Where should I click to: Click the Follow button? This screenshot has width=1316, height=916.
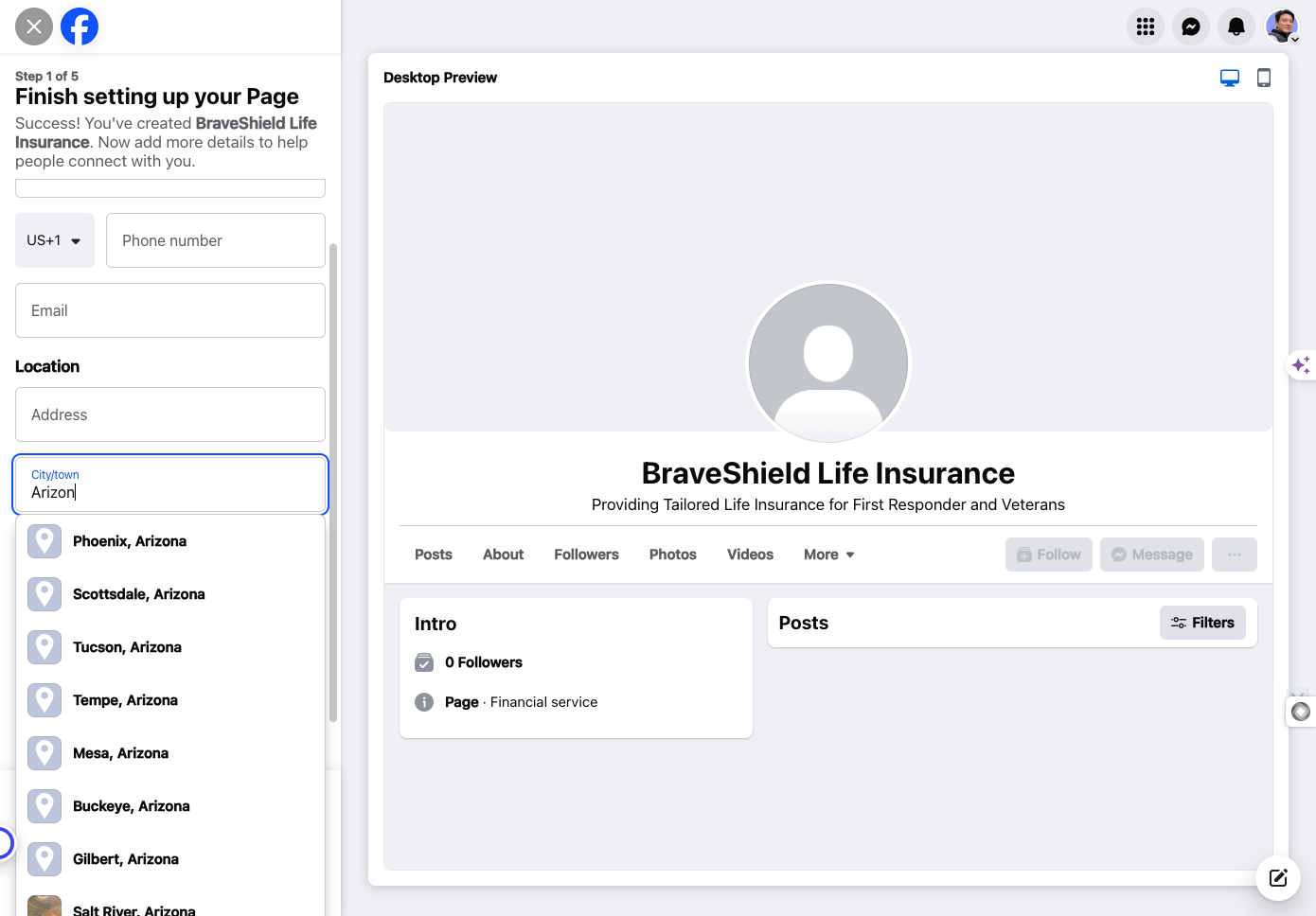1049,555
